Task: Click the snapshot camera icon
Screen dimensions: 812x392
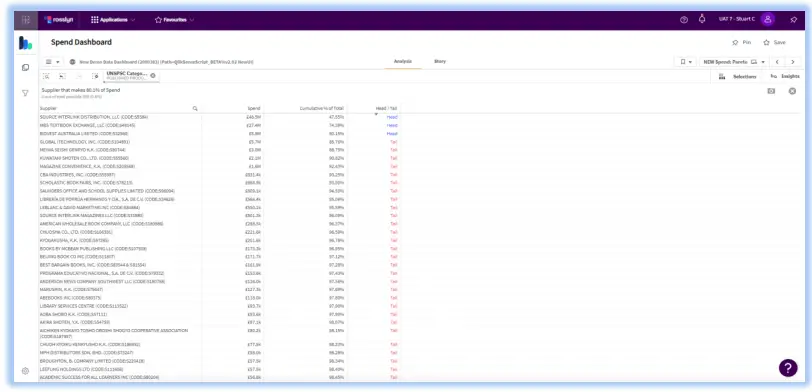Action: (x=771, y=91)
